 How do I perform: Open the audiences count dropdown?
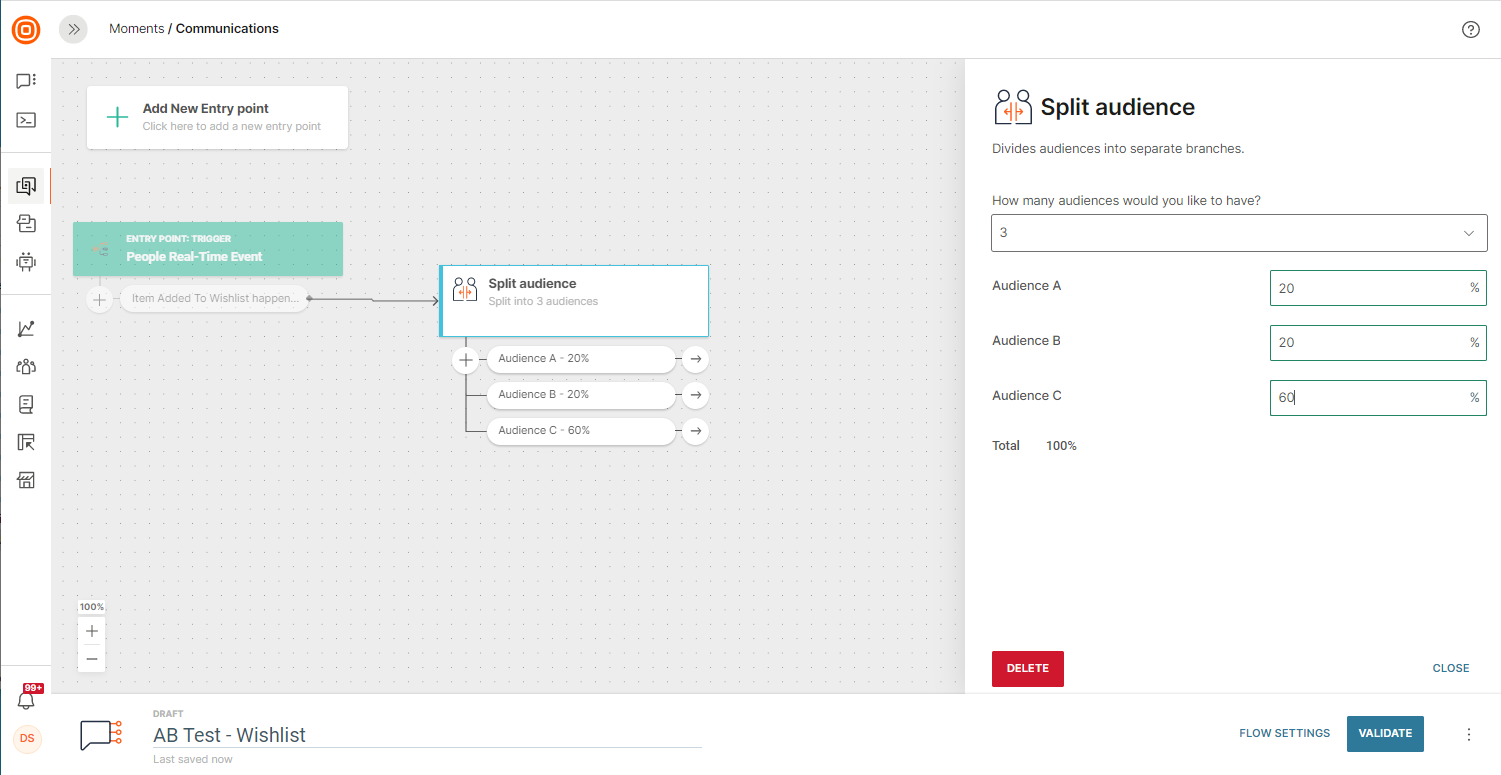1239,233
